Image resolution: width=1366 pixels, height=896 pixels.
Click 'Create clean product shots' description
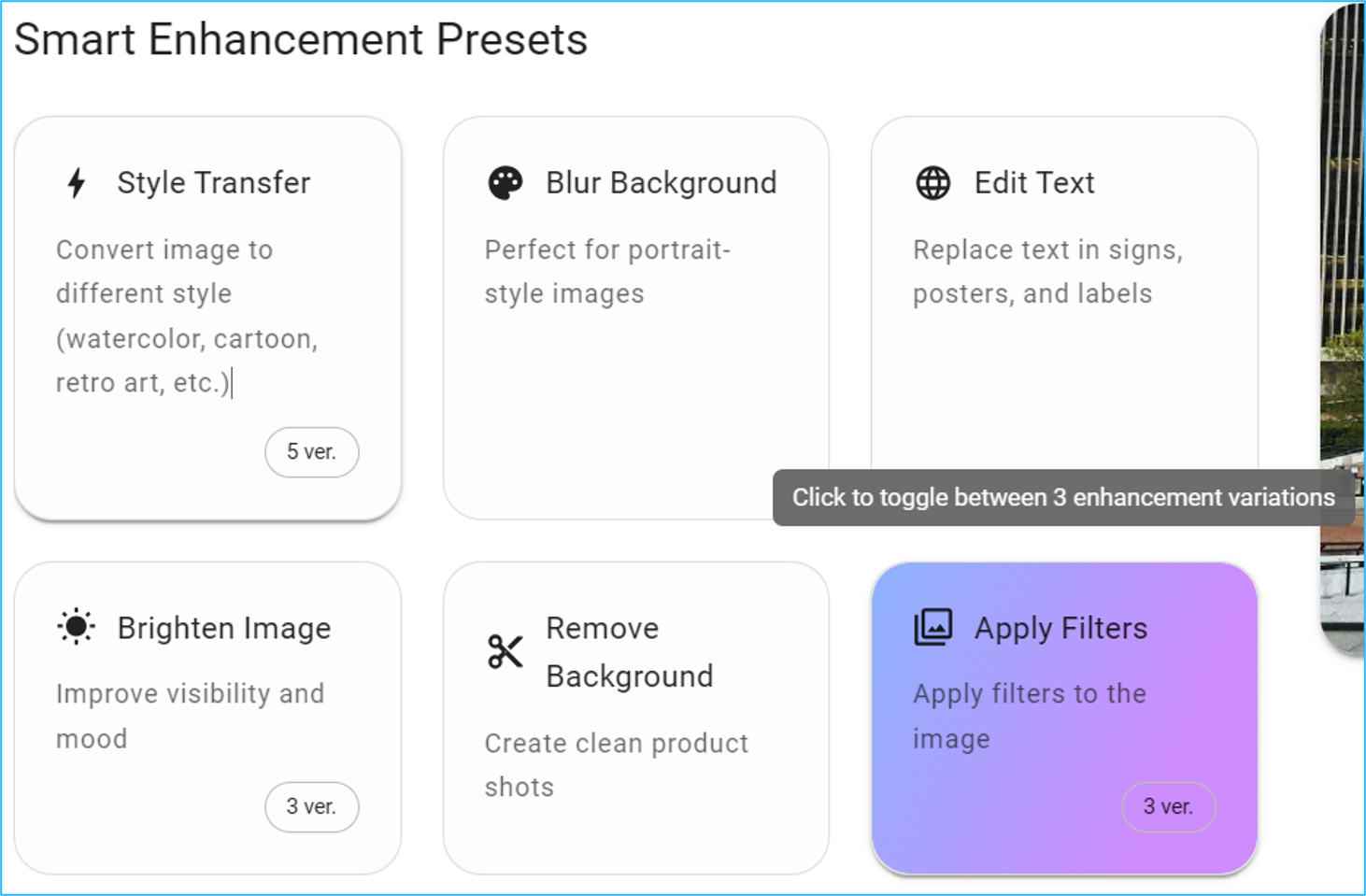pos(617,765)
